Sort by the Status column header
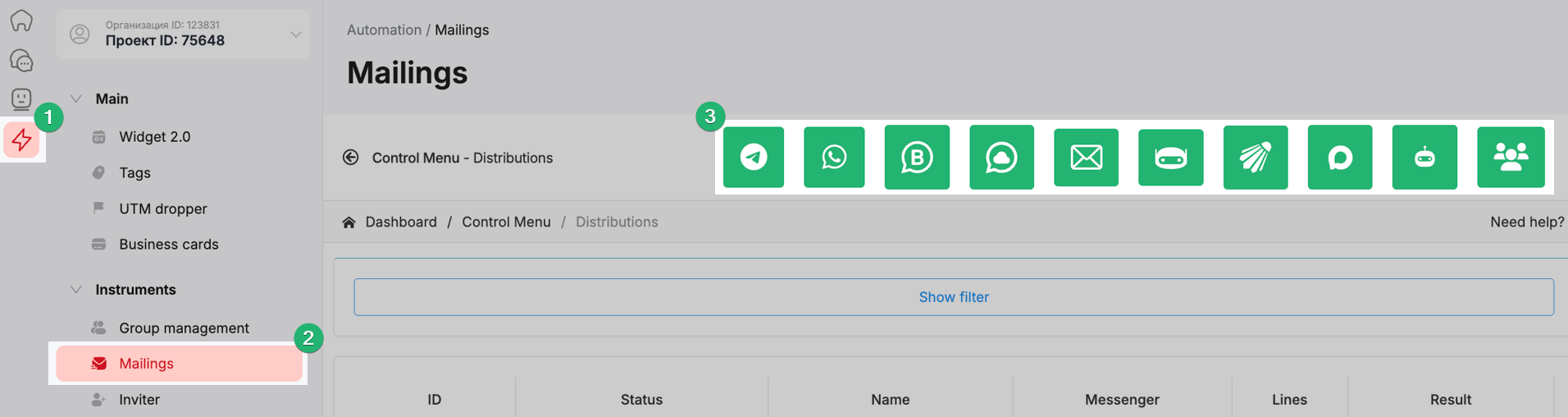 tap(641, 400)
